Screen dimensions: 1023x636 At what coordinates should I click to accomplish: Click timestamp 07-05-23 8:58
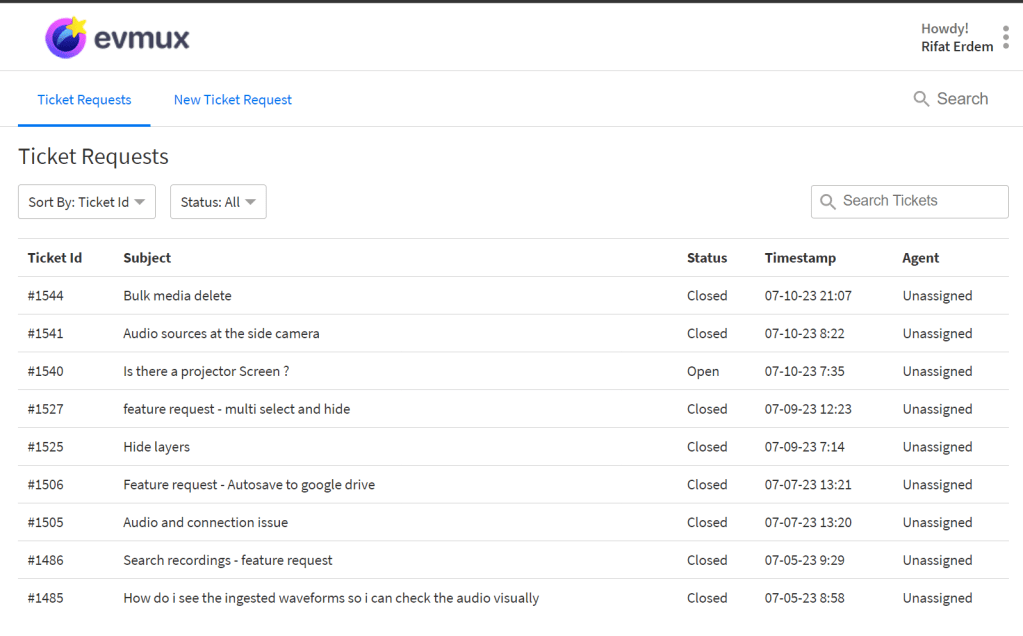click(x=804, y=598)
